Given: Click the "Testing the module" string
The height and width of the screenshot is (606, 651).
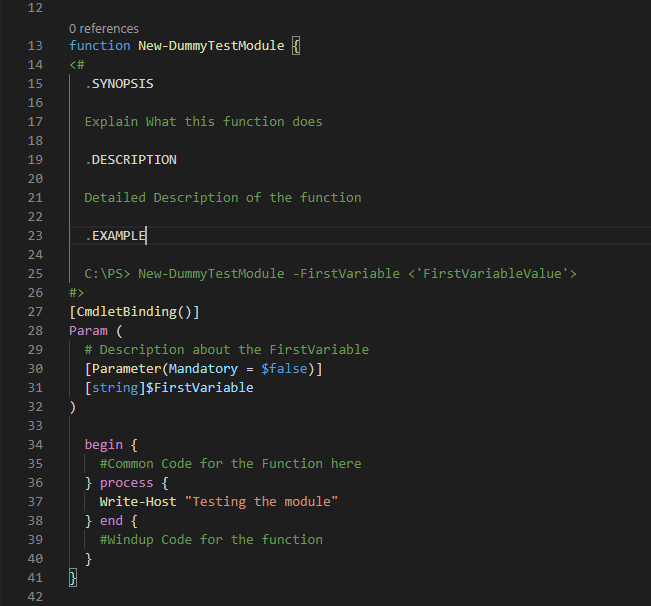Looking at the screenshot, I should [261, 502].
